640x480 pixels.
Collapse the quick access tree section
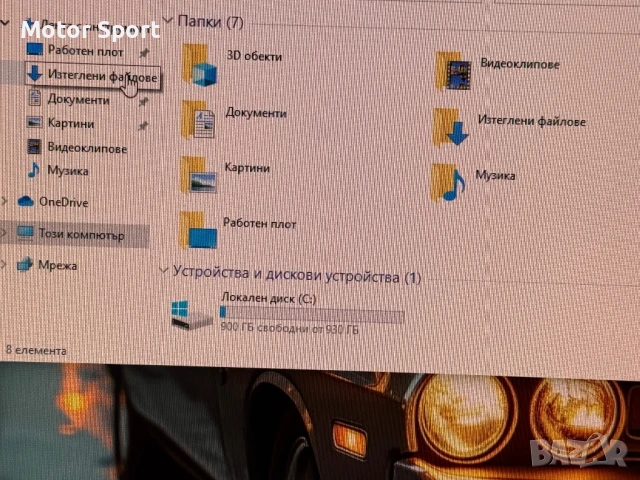pos(5,24)
